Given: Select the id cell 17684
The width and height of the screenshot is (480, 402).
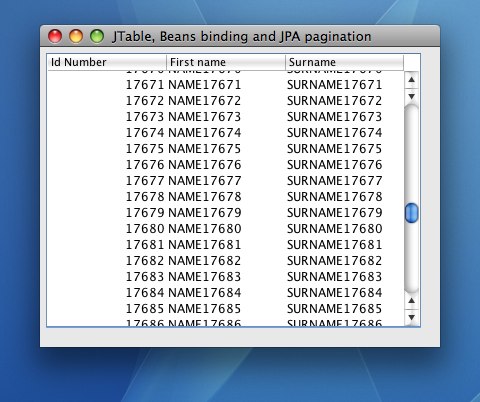Looking at the screenshot, I should [107, 293].
